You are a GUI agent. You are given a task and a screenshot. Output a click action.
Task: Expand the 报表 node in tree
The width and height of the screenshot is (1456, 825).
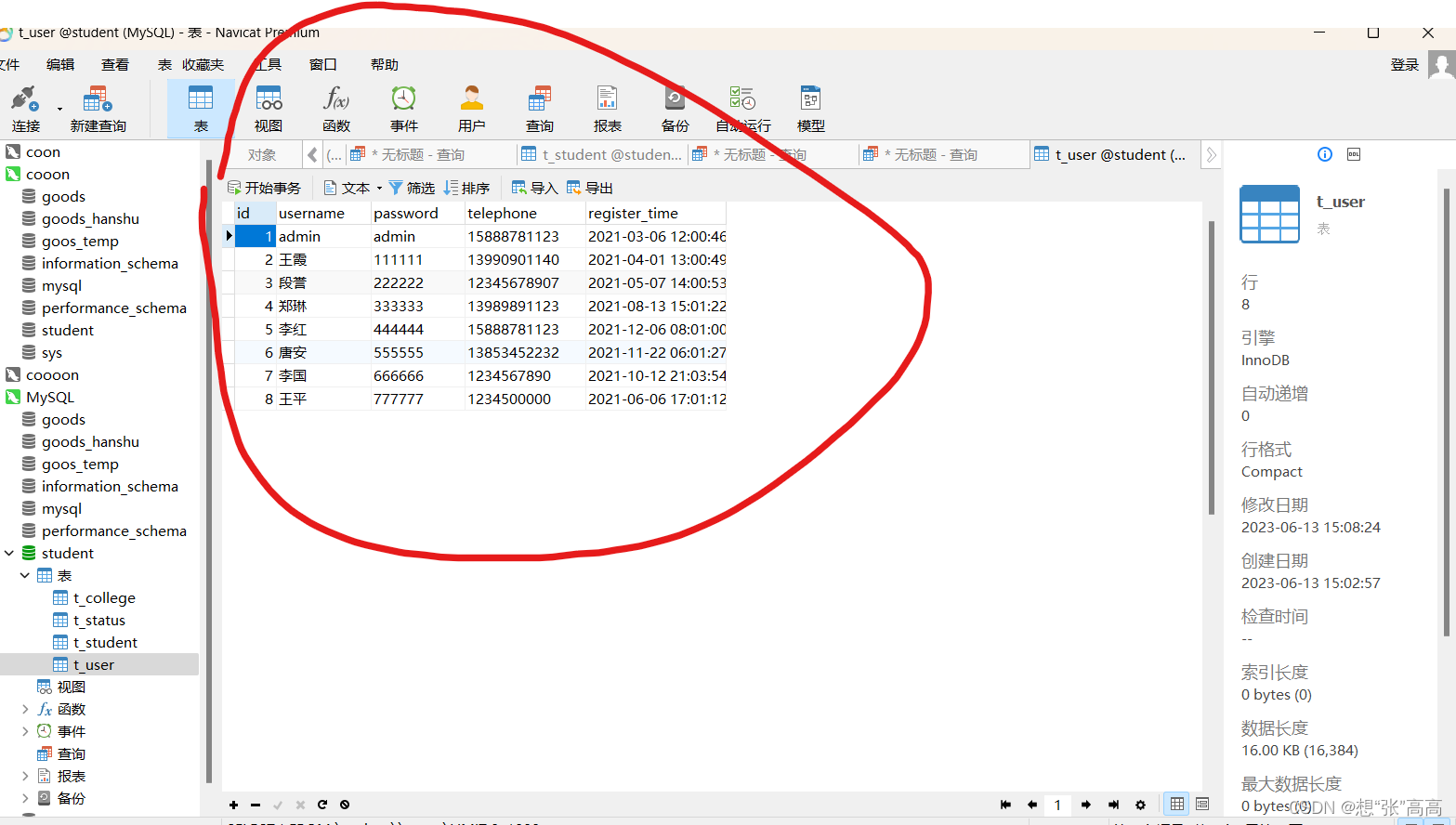pos(25,776)
